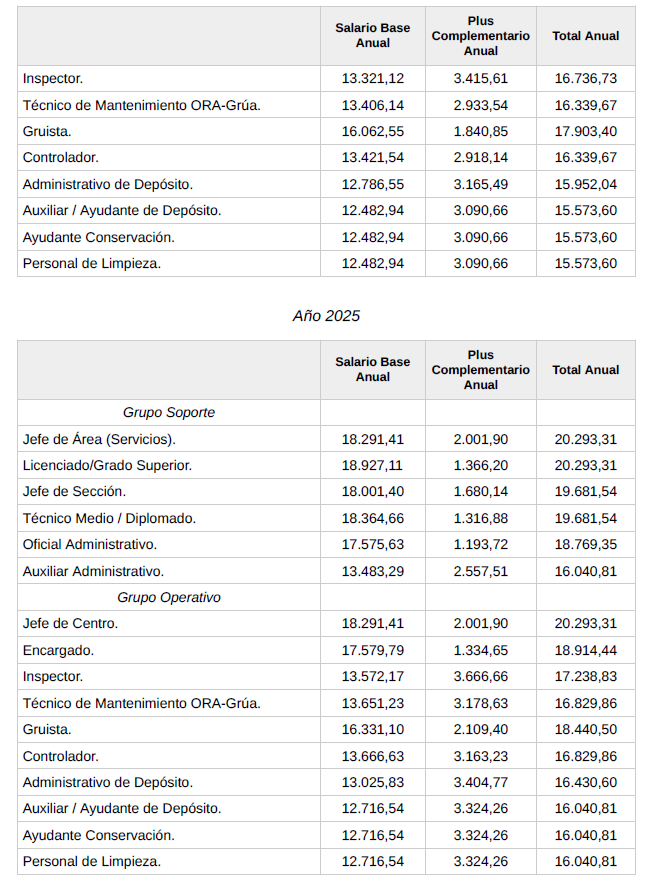Image resolution: width=654 pixels, height=887 pixels.
Task: Select the total annual value 18.914,44
Action: [x=586, y=650]
